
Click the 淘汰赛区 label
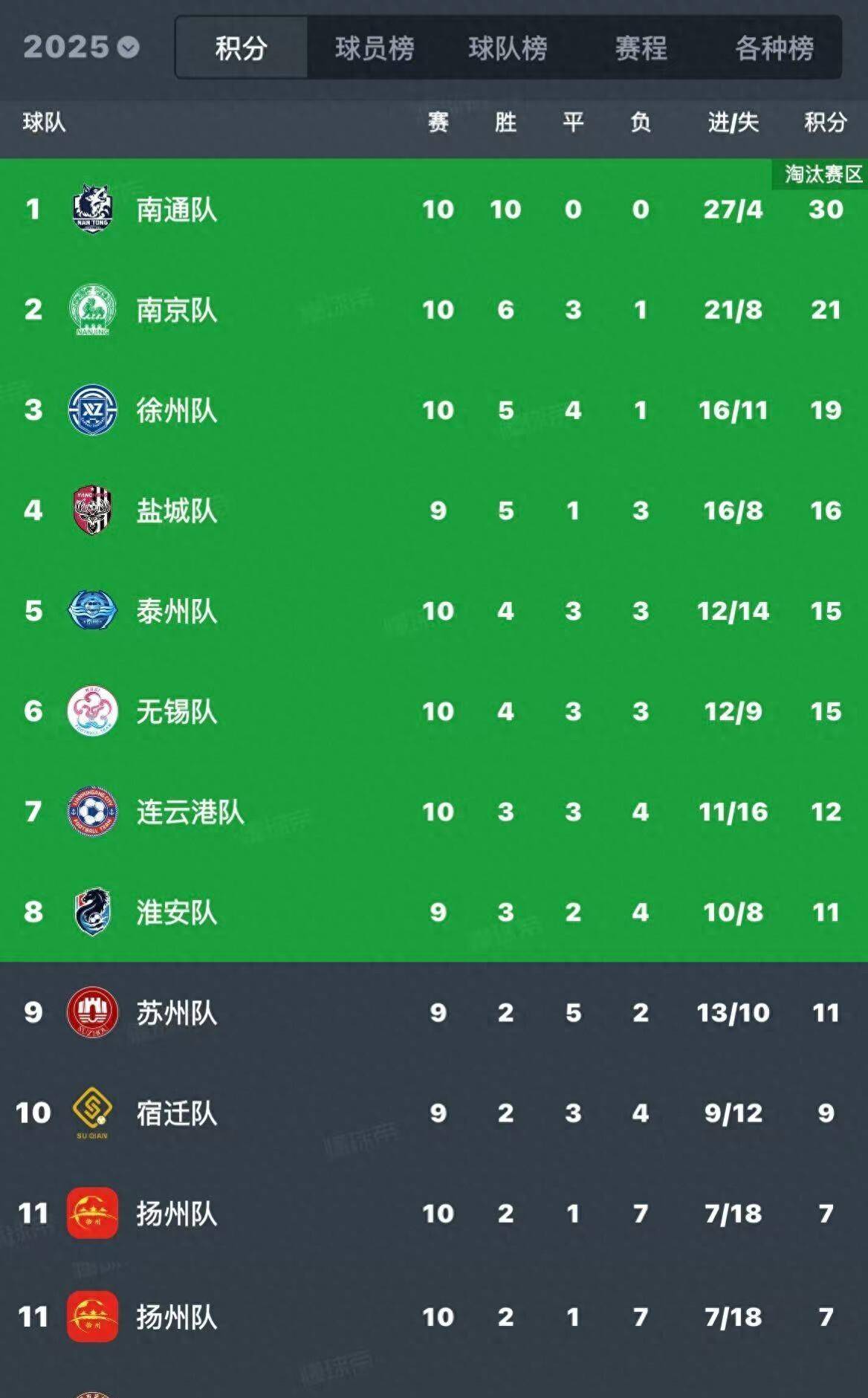(x=823, y=174)
